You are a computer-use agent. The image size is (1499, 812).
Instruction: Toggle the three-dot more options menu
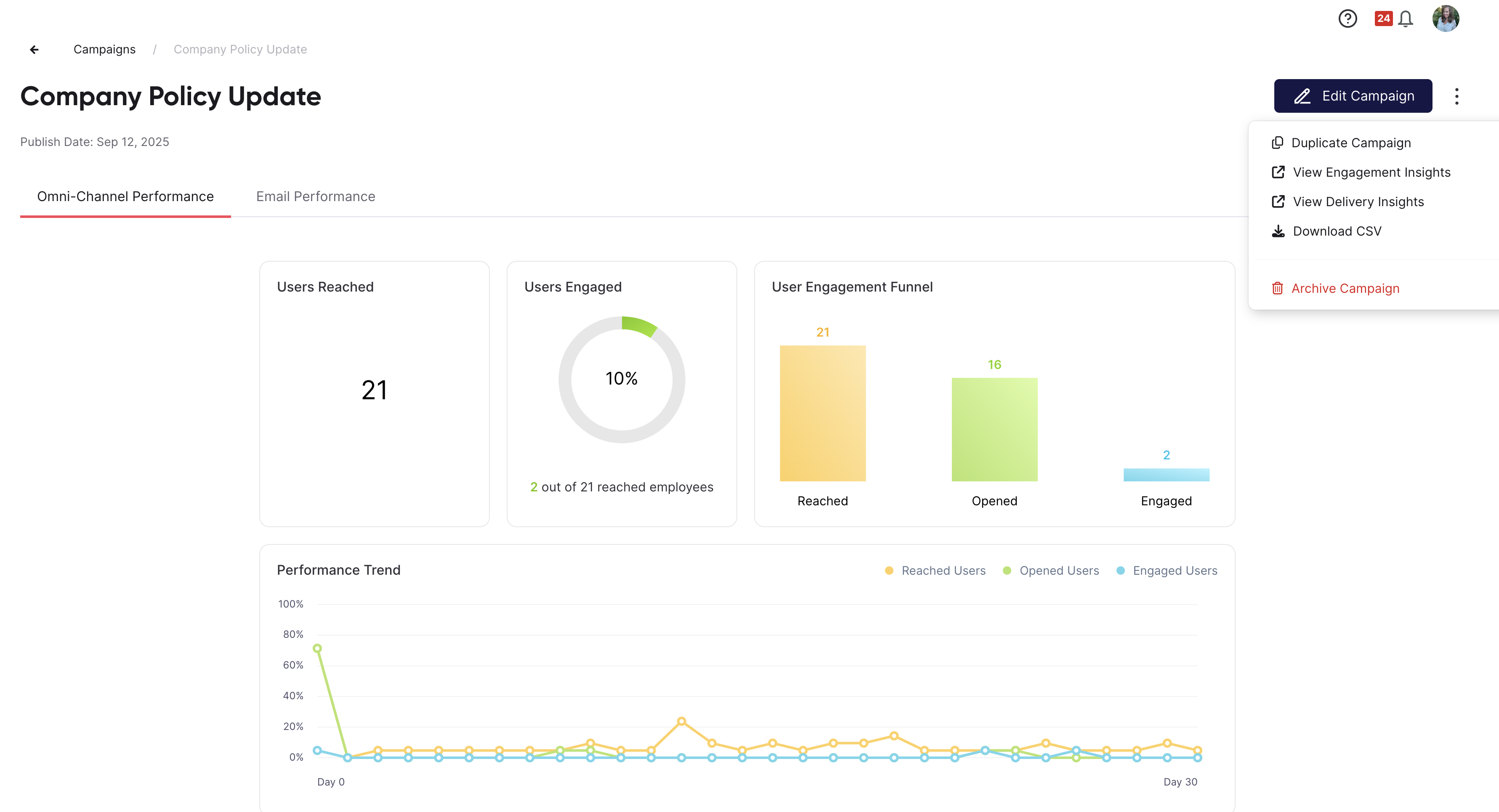(1456, 96)
